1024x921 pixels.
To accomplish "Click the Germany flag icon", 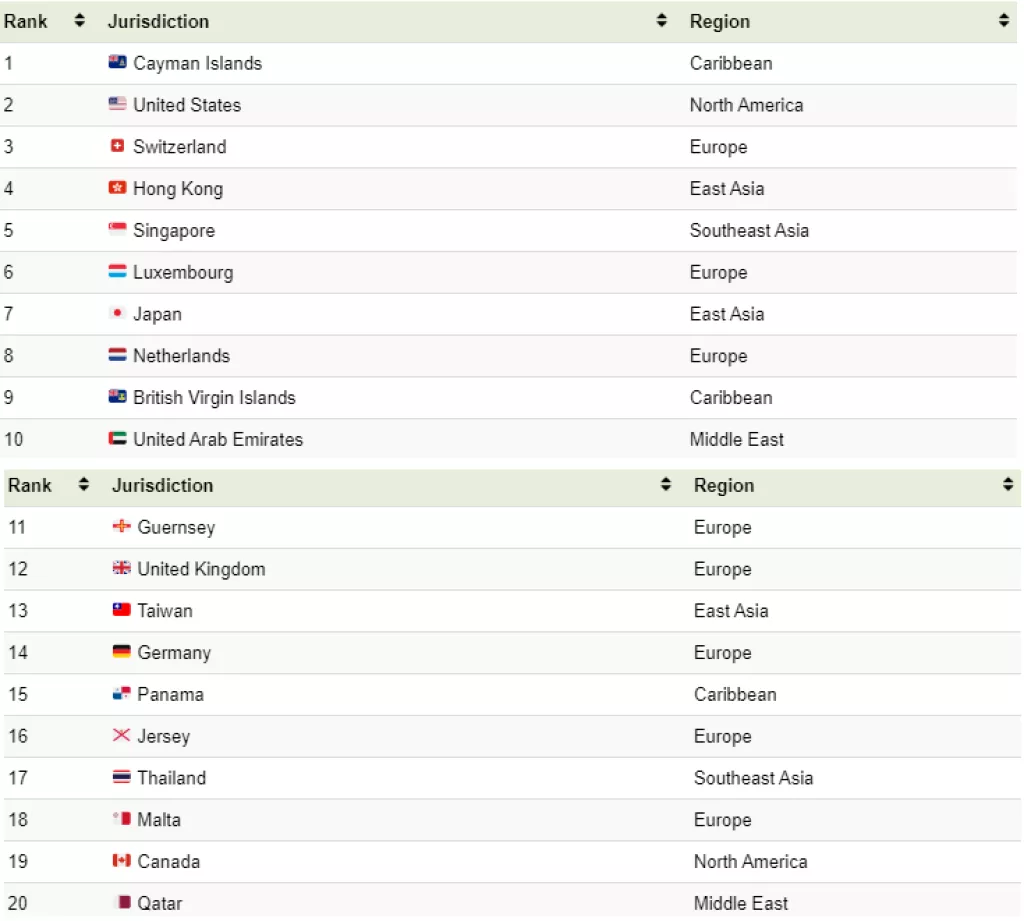I will [x=121, y=652].
